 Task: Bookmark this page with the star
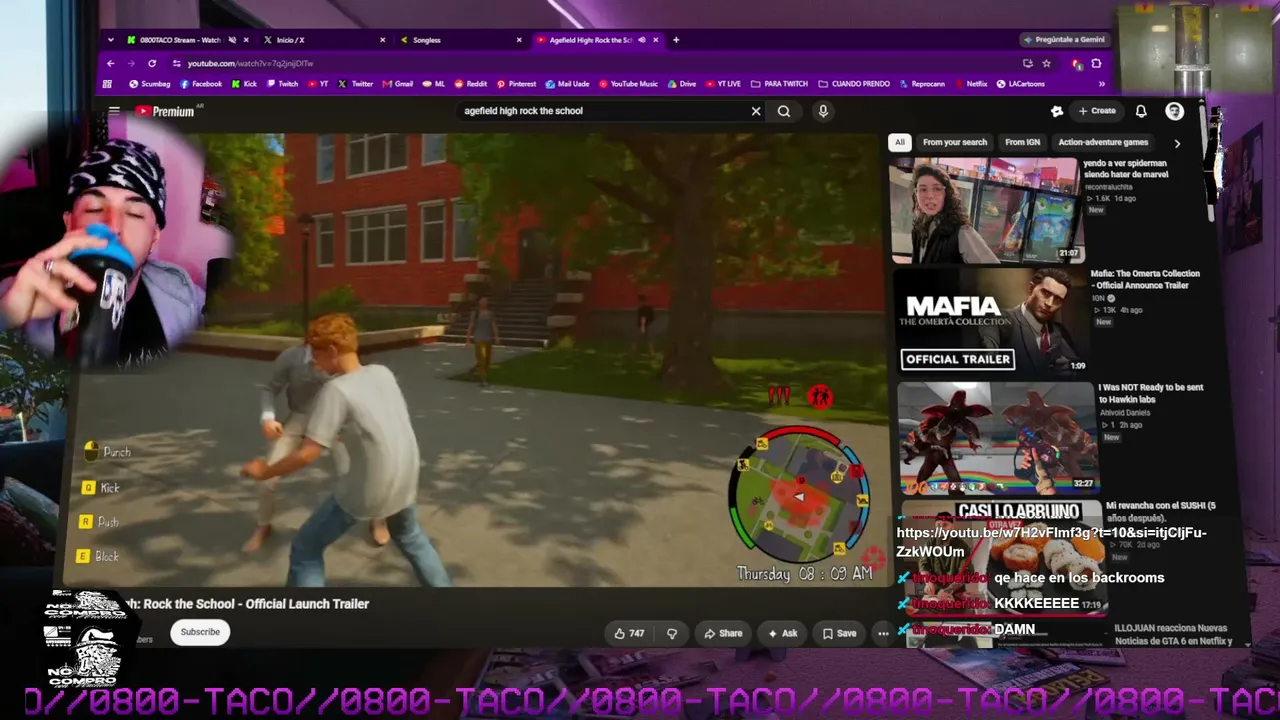1047,63
